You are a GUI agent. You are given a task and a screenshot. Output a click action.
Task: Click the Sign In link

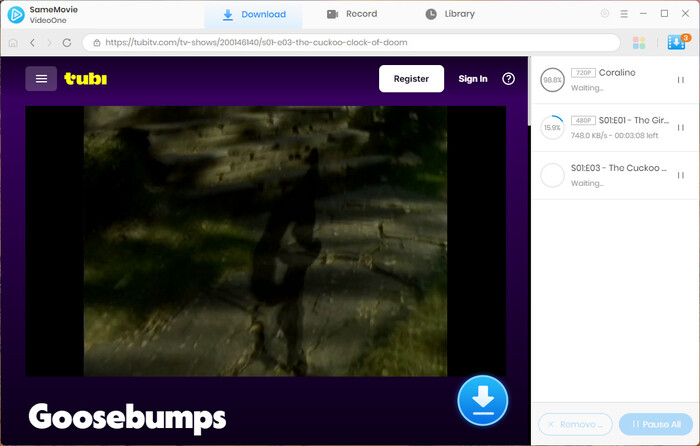coord(473,79)
